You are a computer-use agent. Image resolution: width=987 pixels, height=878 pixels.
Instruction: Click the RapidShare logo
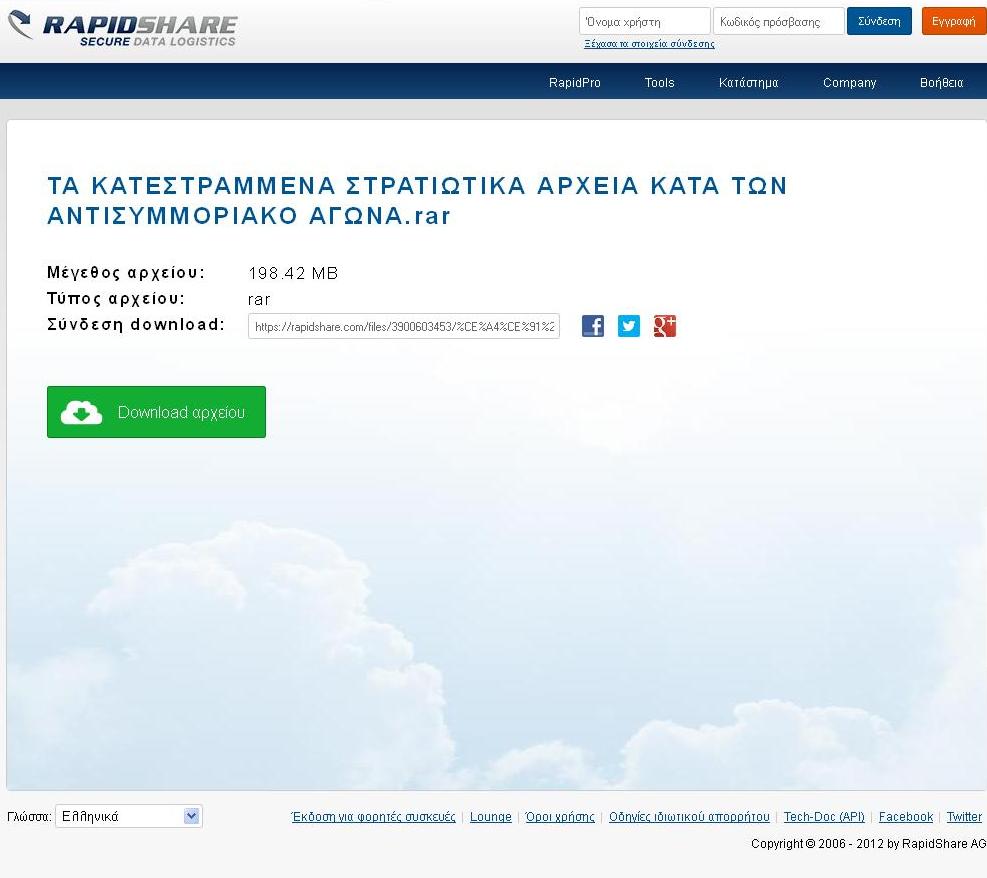click(122, 28)
